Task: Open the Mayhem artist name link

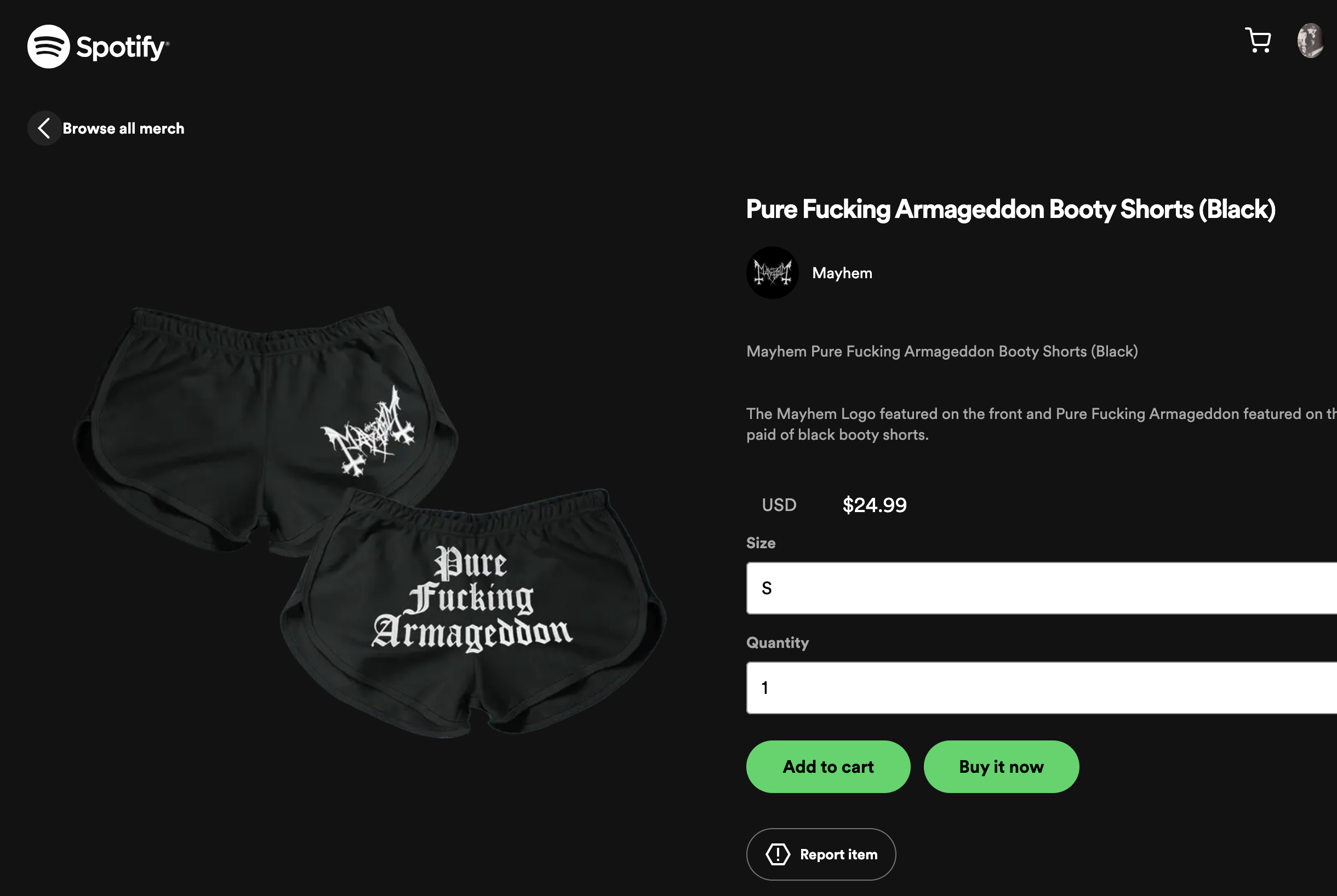Action: (x=842, y=273)
